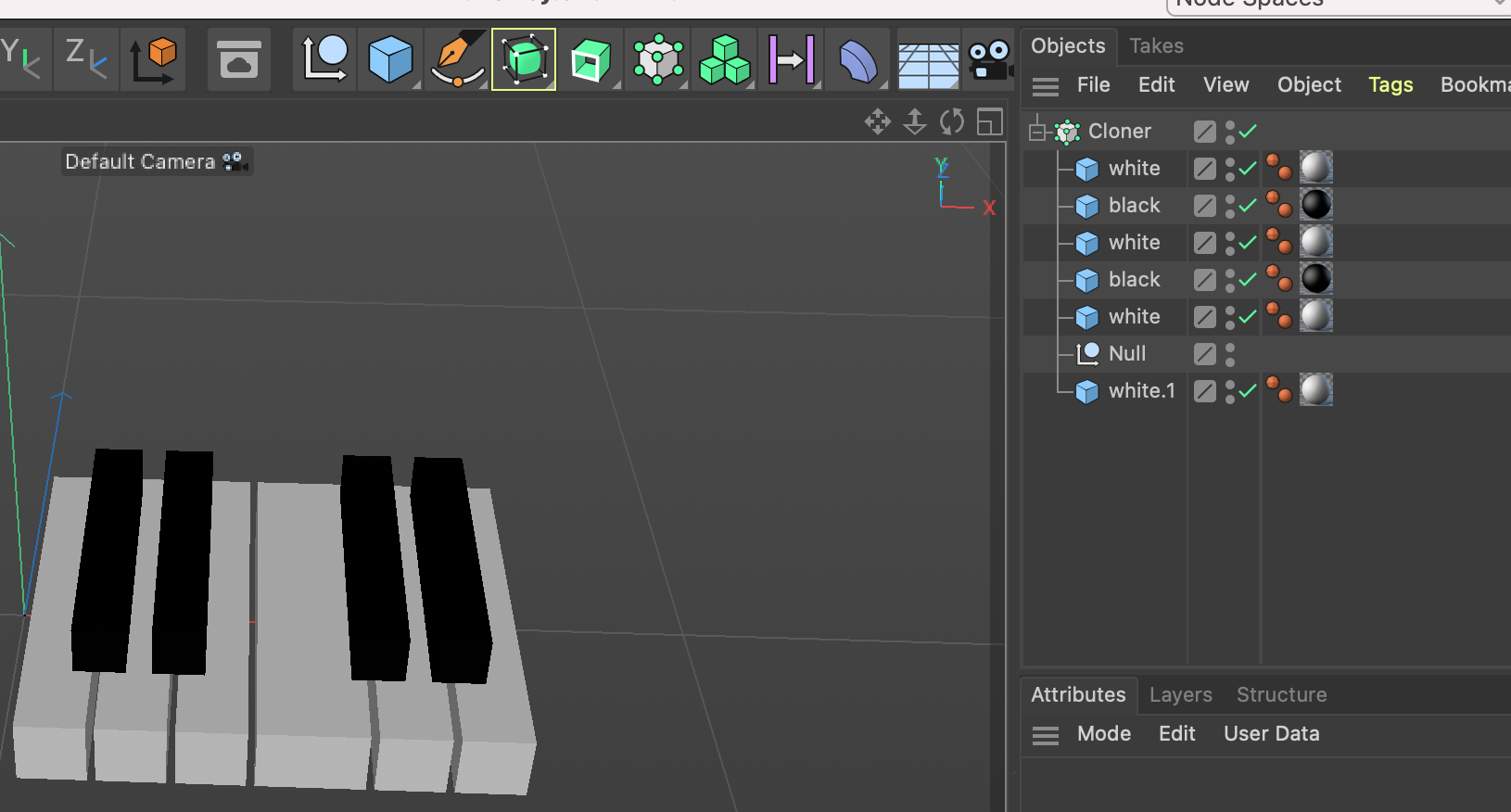Open the Objects panel hamburger menu
The image size is (1511, 812).
click(x=1046, y=86)
